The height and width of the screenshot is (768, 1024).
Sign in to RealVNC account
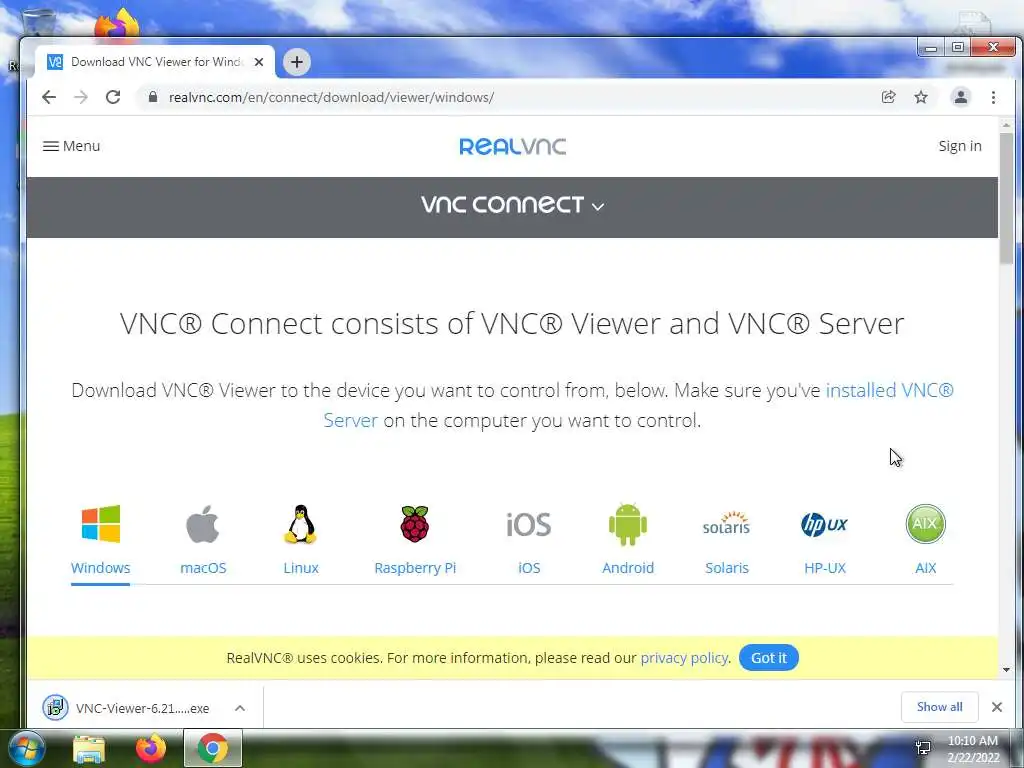[960, 146]
